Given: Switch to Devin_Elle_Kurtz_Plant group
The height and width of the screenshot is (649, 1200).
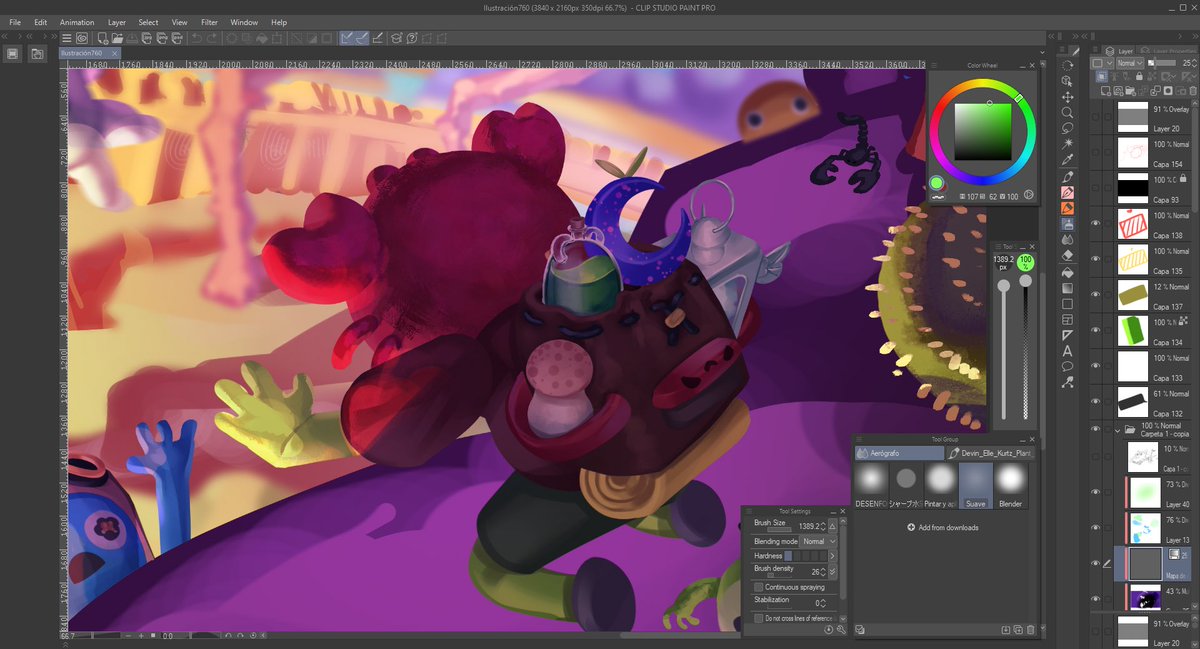Looking at the screenshot, I should pos(990,453).
